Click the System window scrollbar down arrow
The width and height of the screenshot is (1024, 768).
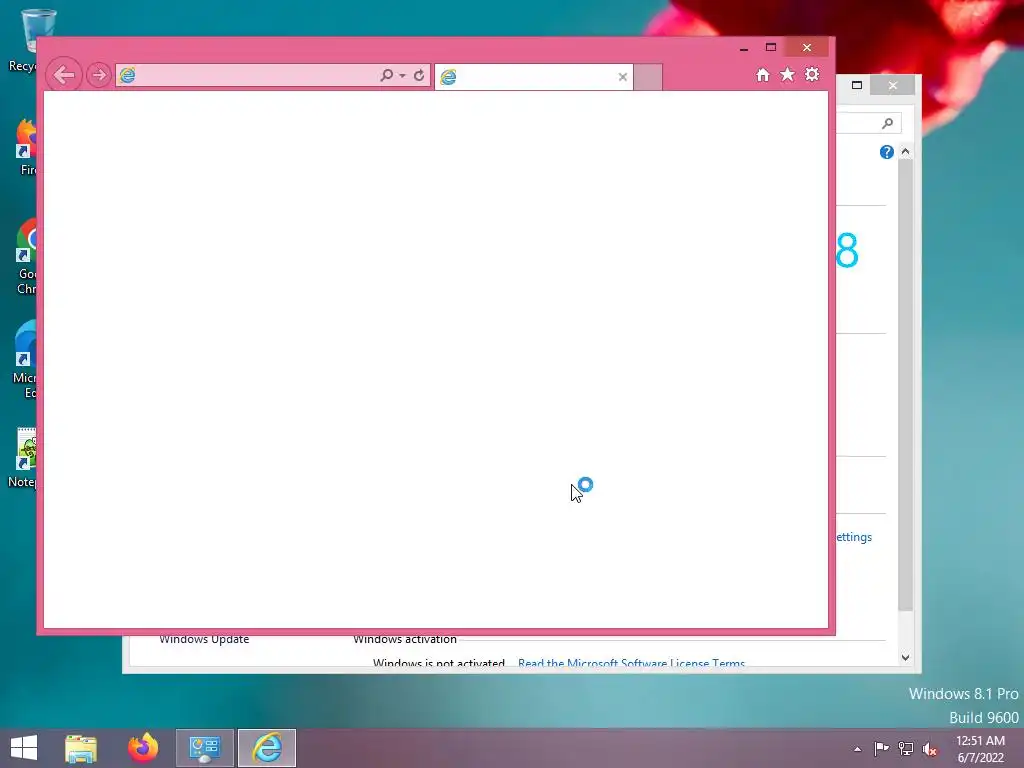pos(905,658)
